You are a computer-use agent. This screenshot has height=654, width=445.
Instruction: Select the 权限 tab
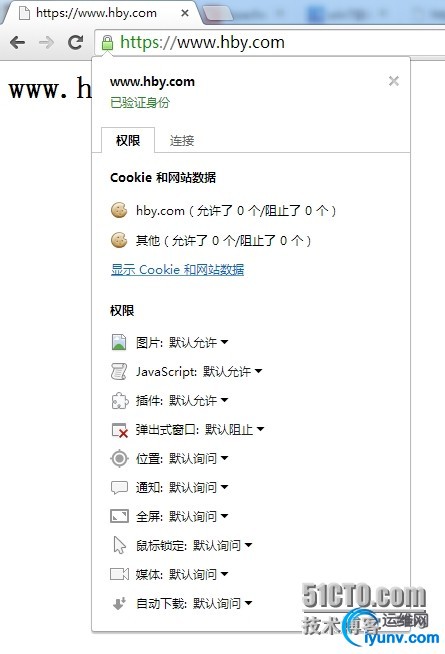(128, 141)
